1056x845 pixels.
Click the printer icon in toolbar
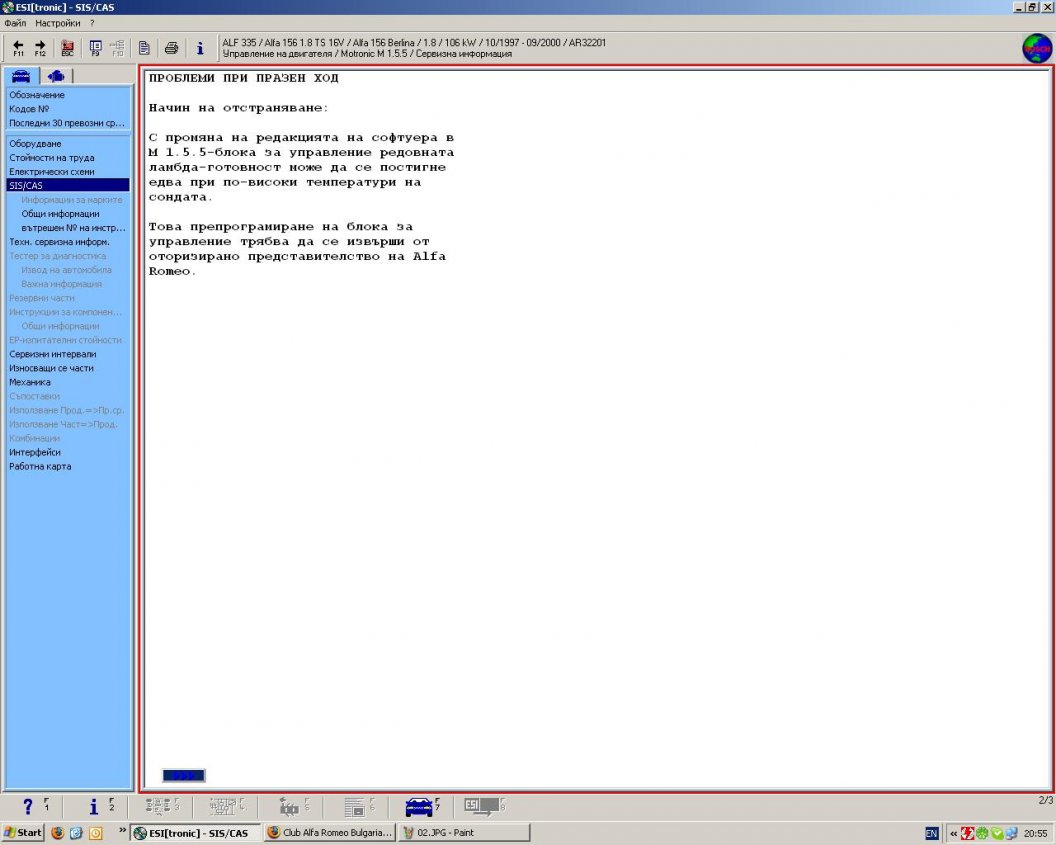point(171,47)
